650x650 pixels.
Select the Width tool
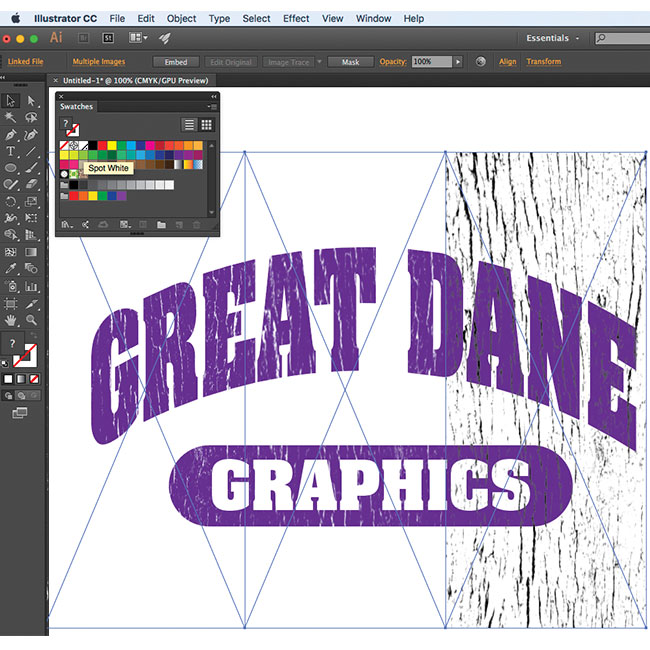[x=10, y=218]
